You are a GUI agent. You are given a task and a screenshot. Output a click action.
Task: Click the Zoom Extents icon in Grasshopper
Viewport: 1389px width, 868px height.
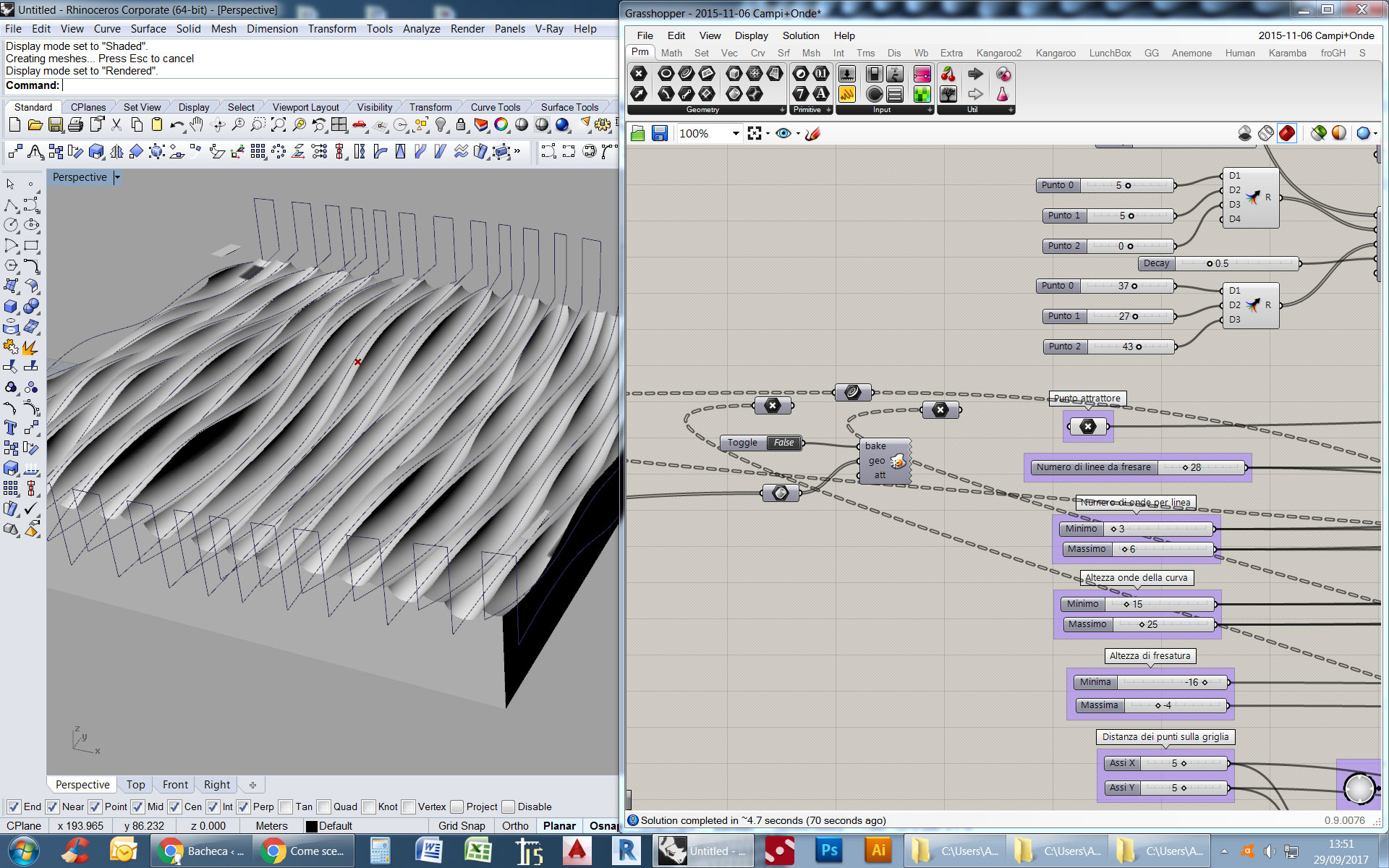click(x=755, y=134)
